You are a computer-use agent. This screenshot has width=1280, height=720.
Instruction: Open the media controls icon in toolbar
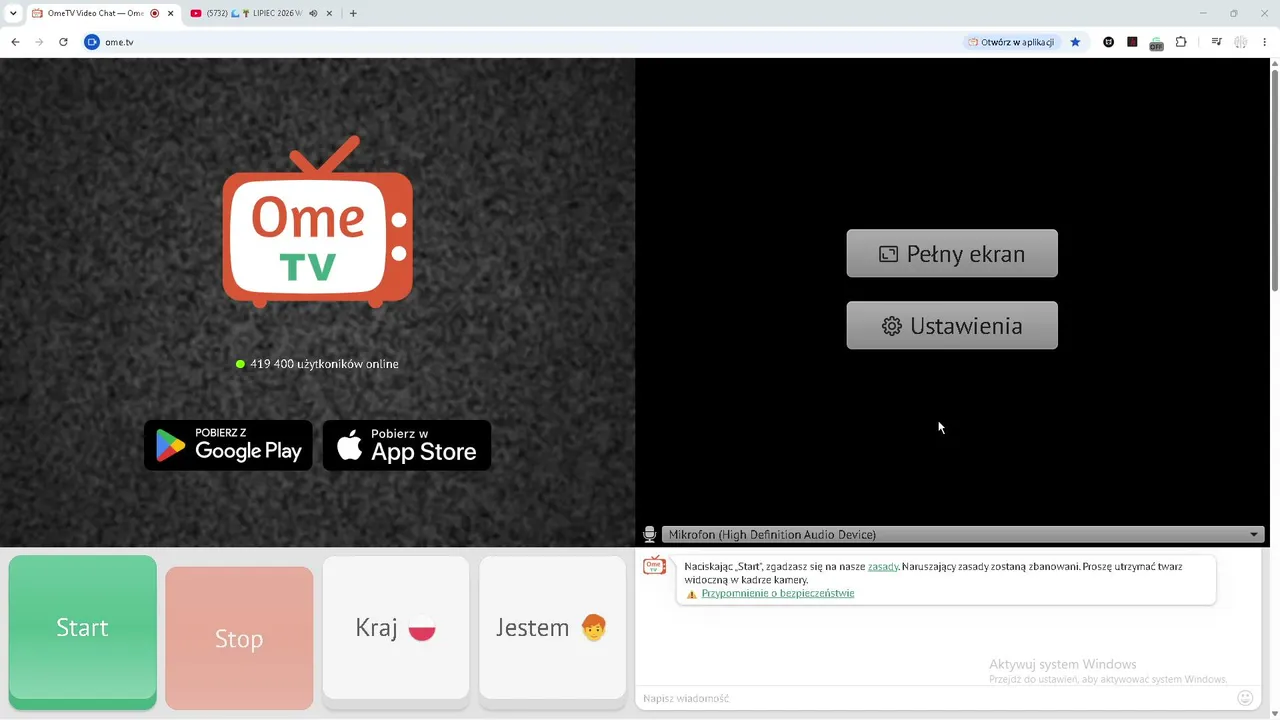[x=1216, y=42]
